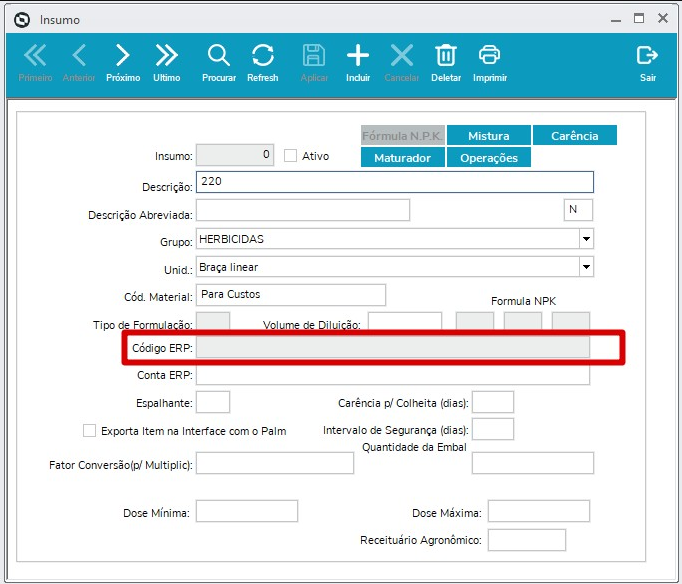
Task: Tick the Ativo checkbox
Action: tap(290, 156)
